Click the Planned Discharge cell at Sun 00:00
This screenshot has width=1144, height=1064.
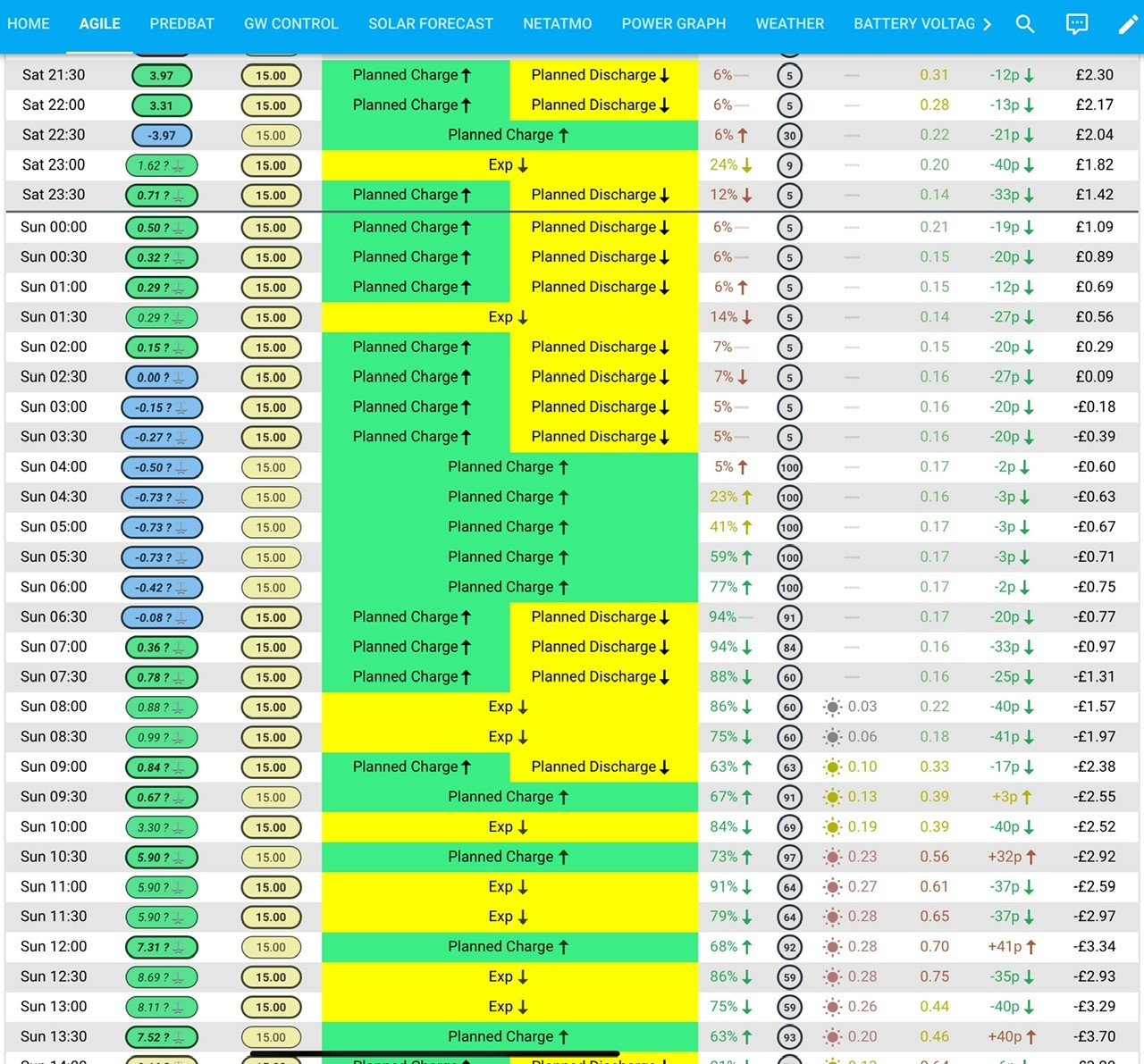(x=603, y=228)
